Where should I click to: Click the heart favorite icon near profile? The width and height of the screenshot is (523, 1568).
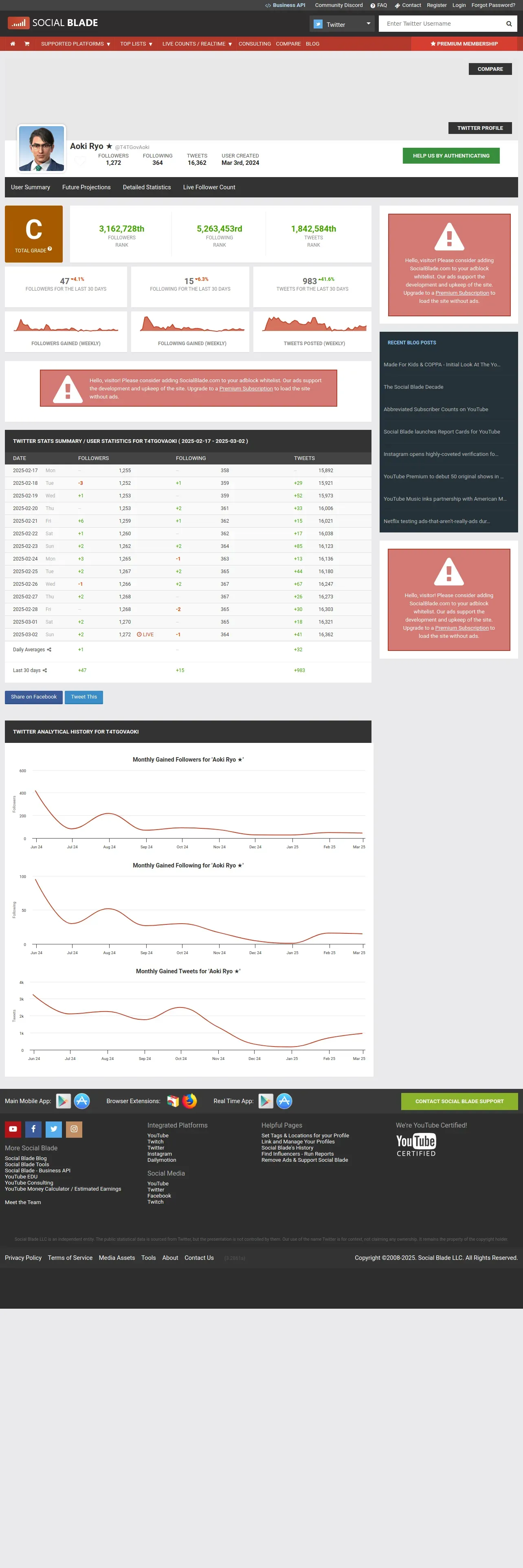pos(80,161)
